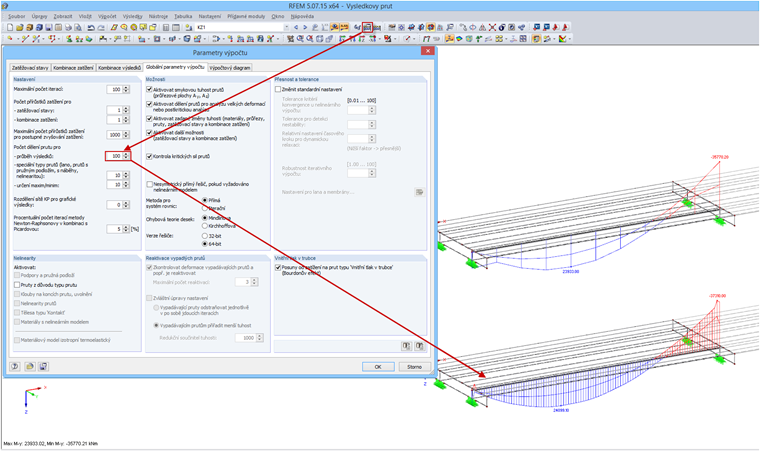Switch to 'Kombinace zatížení' tab
Screen dimensions: 760x451
pos(73,68)
